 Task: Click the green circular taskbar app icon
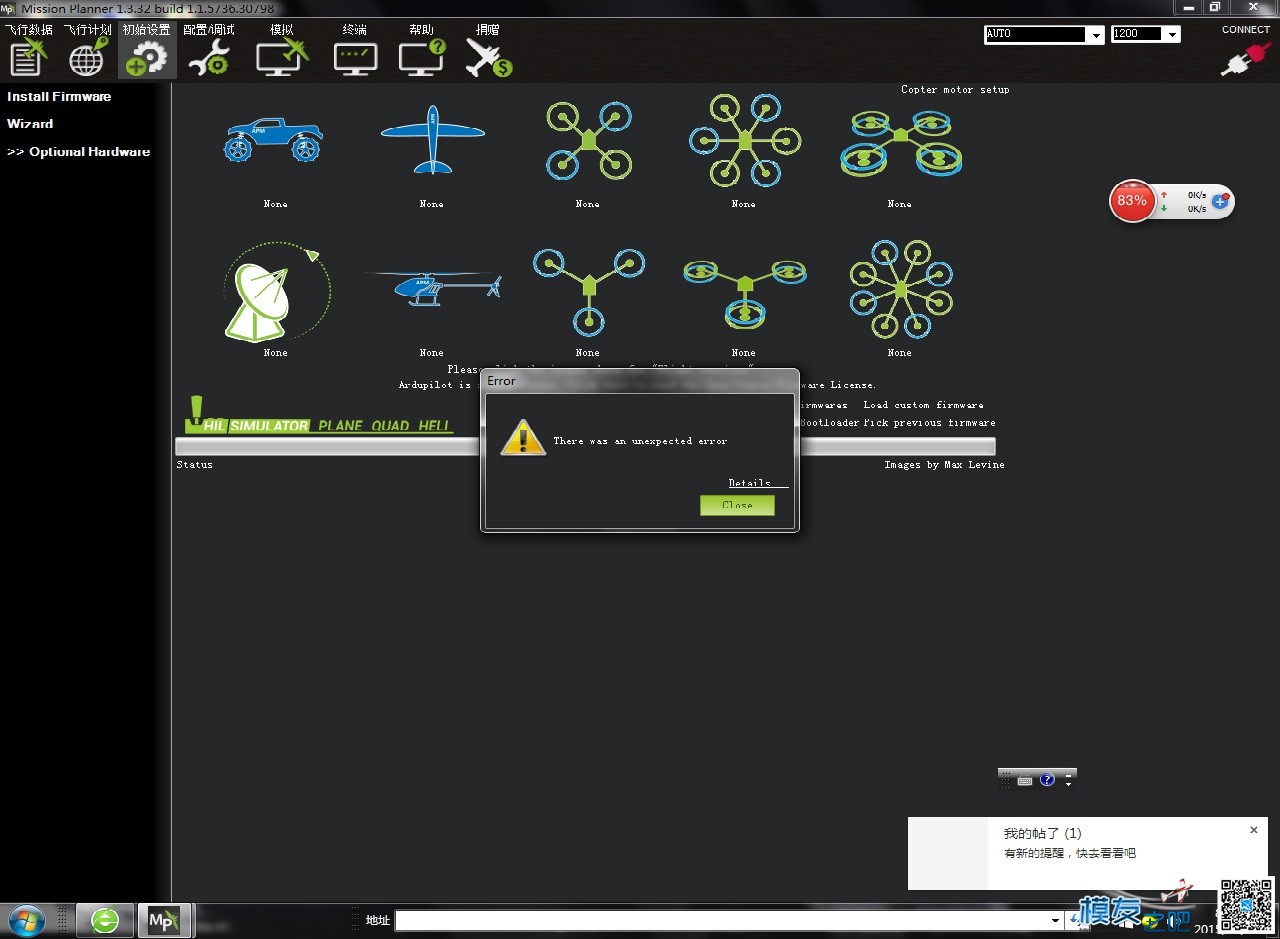(x=105, y=920)
